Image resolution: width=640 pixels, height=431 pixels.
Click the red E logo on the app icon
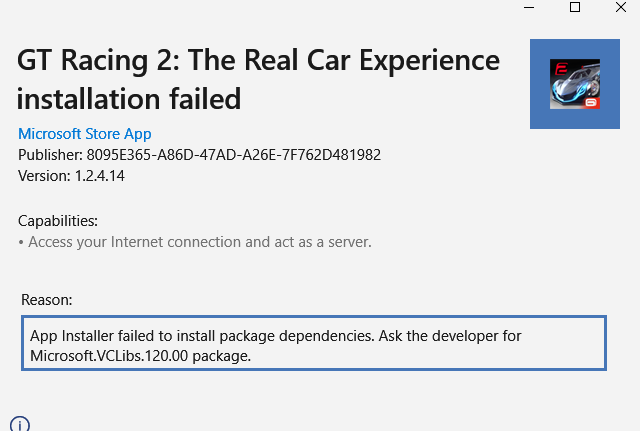561,69
